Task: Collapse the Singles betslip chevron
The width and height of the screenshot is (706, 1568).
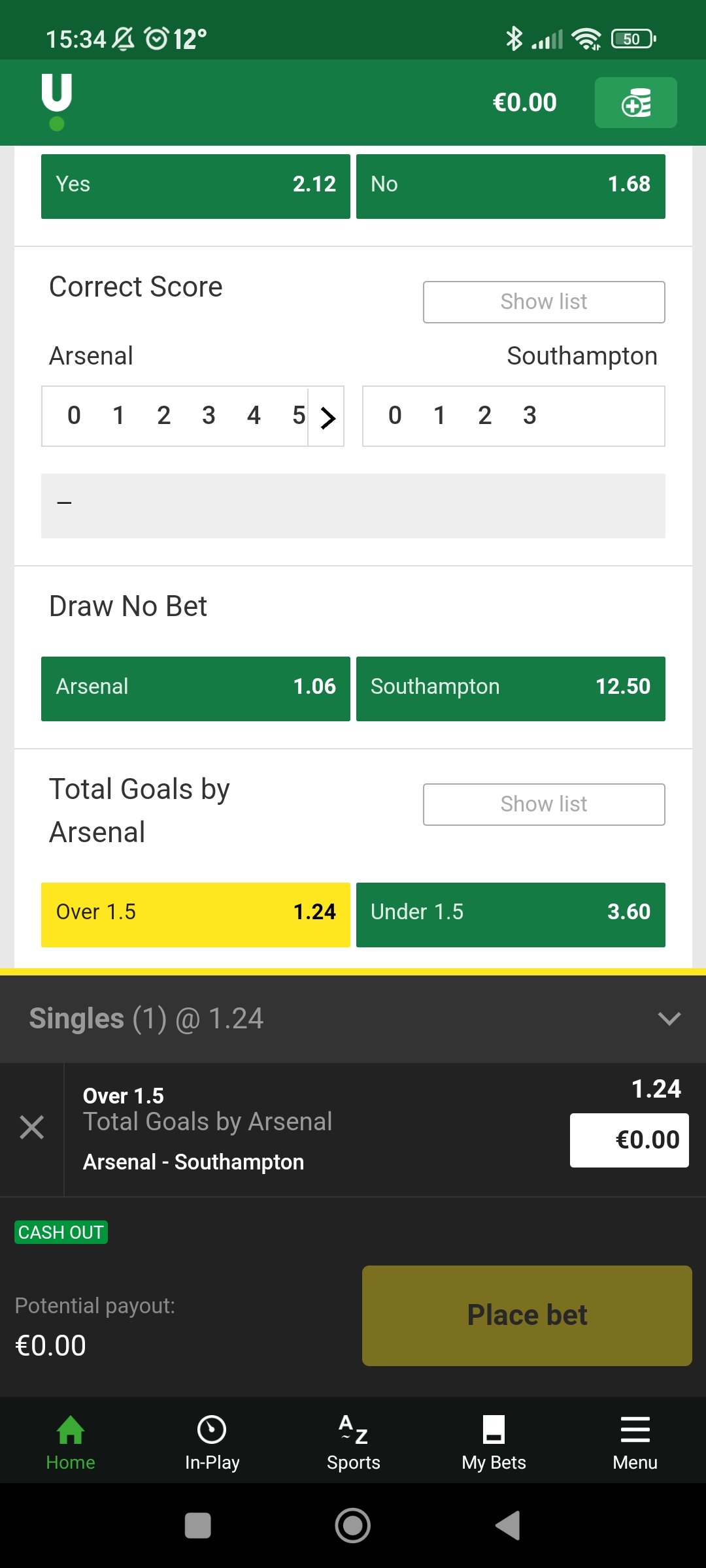Action: [x=669, y=1019]
